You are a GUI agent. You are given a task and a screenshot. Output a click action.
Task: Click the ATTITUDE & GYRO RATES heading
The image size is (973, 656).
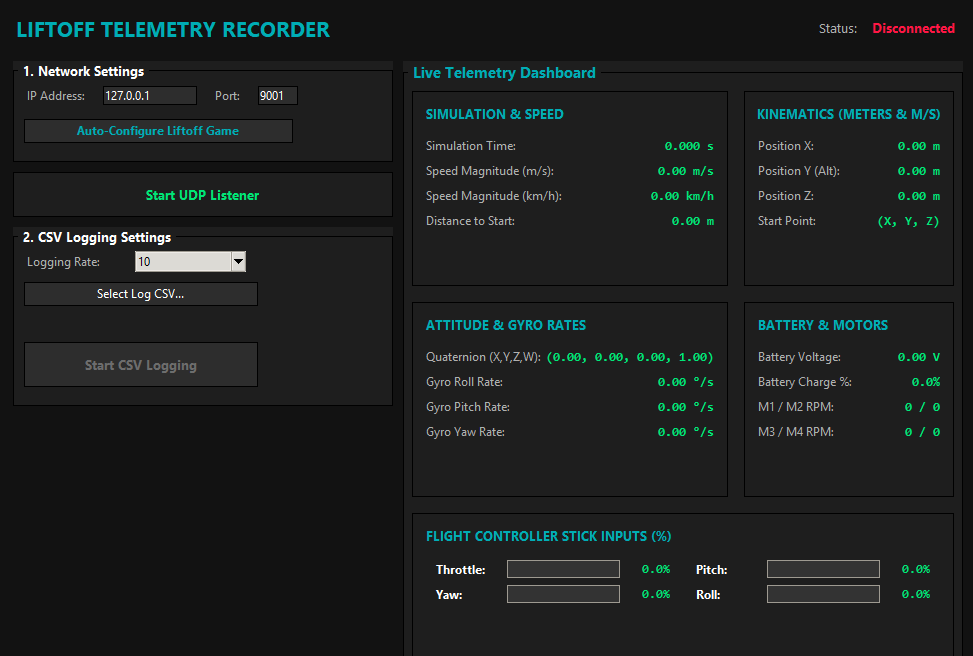tap(506, 325)
